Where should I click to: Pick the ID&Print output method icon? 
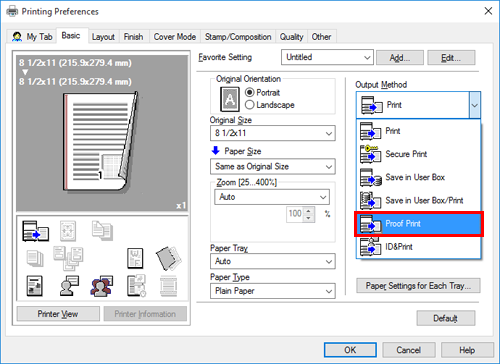370,246
